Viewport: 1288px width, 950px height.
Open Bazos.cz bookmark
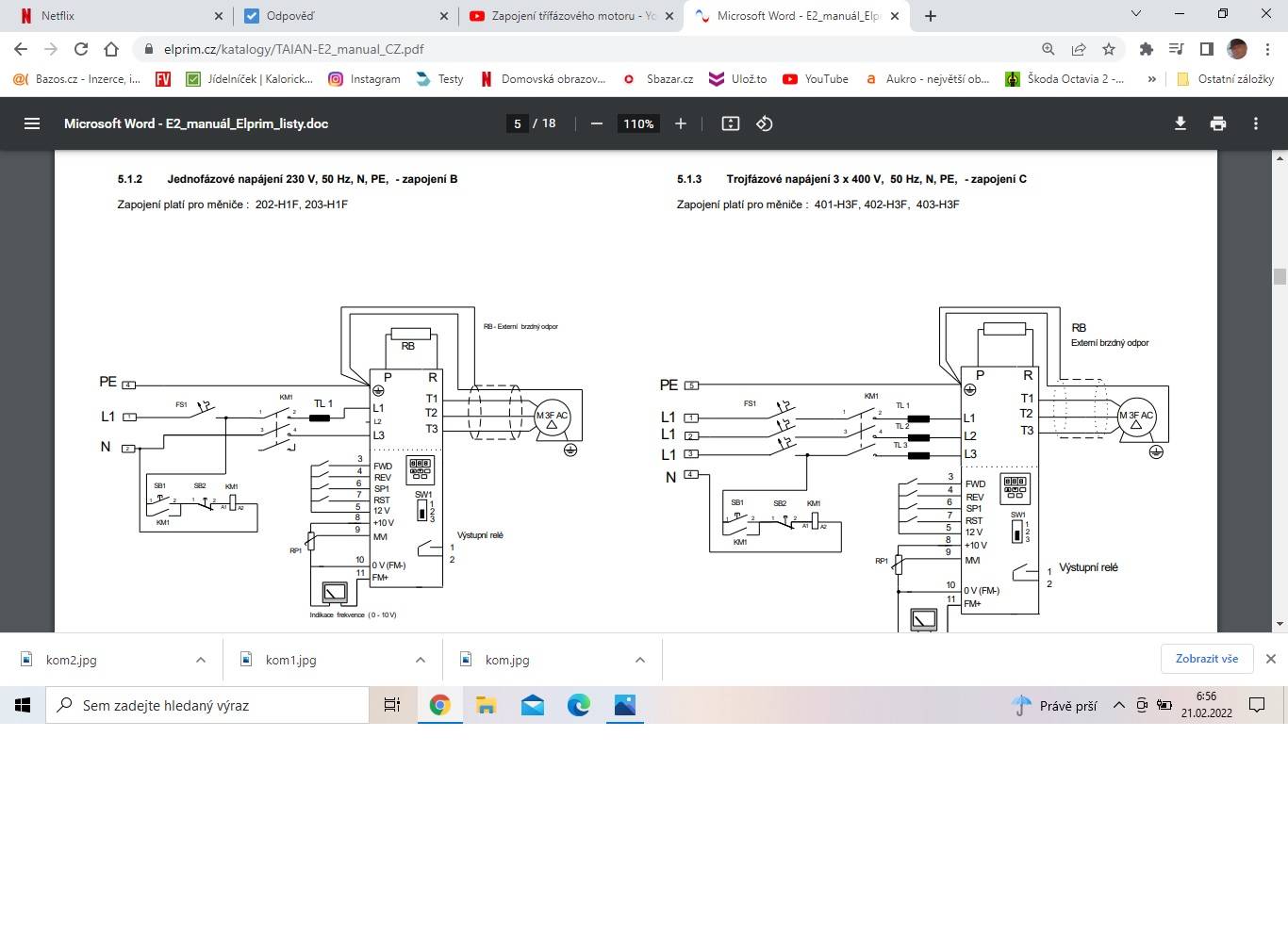(x=77, y=79)
